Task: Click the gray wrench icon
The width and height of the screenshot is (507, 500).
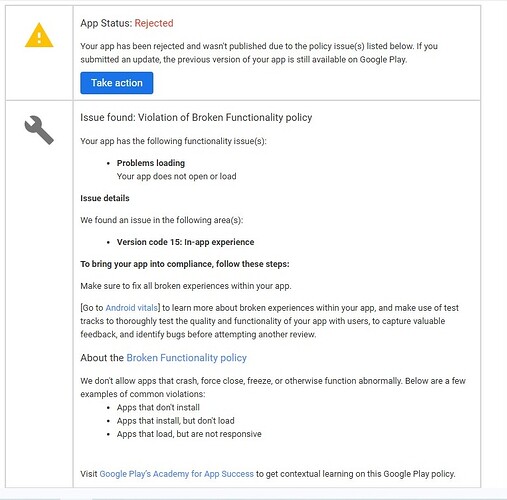Action: point(39,130)
